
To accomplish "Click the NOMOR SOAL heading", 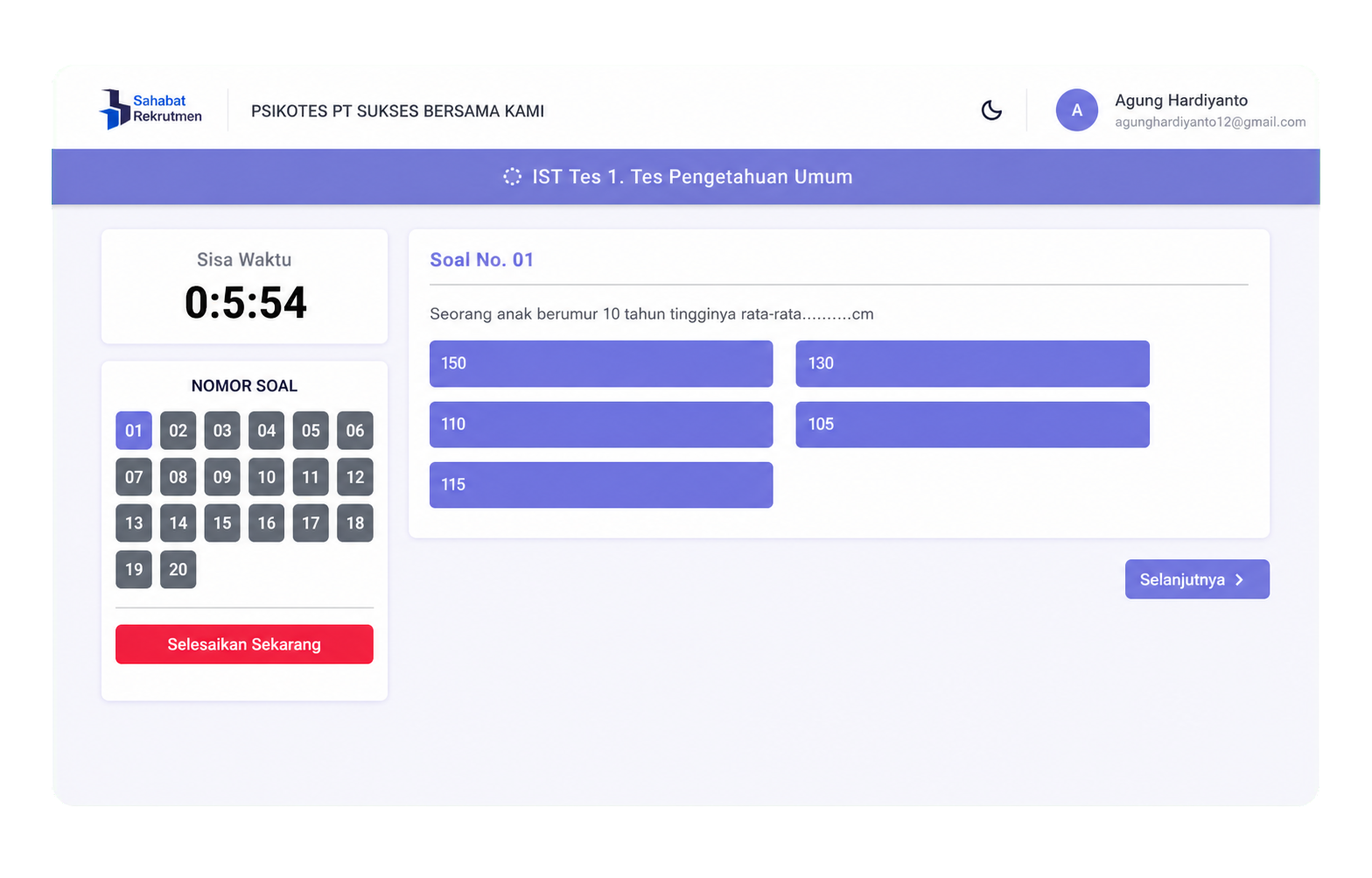I will (244, 386).
